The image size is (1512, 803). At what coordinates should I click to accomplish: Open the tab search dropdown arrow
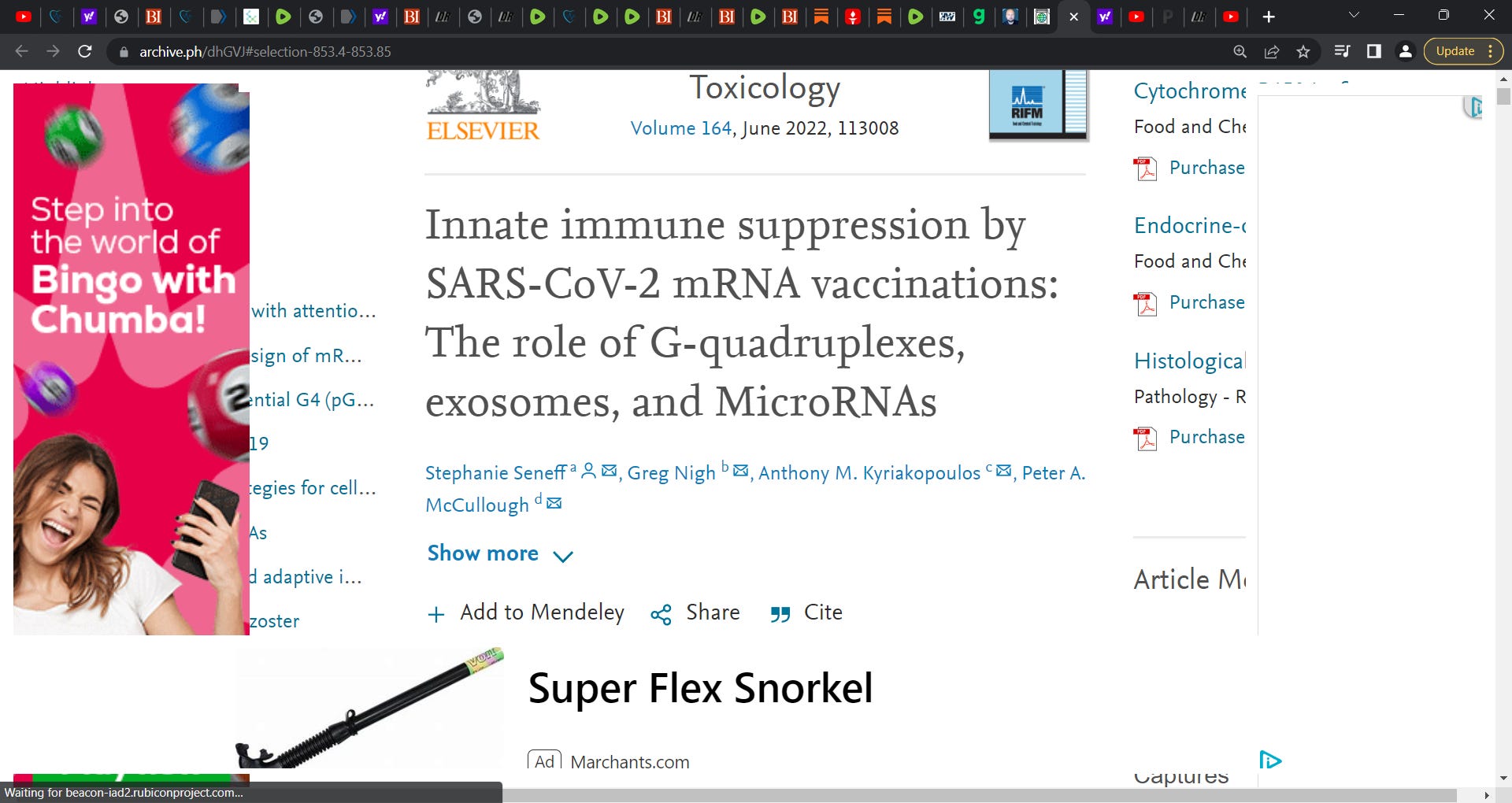(x=1354, y=15)
